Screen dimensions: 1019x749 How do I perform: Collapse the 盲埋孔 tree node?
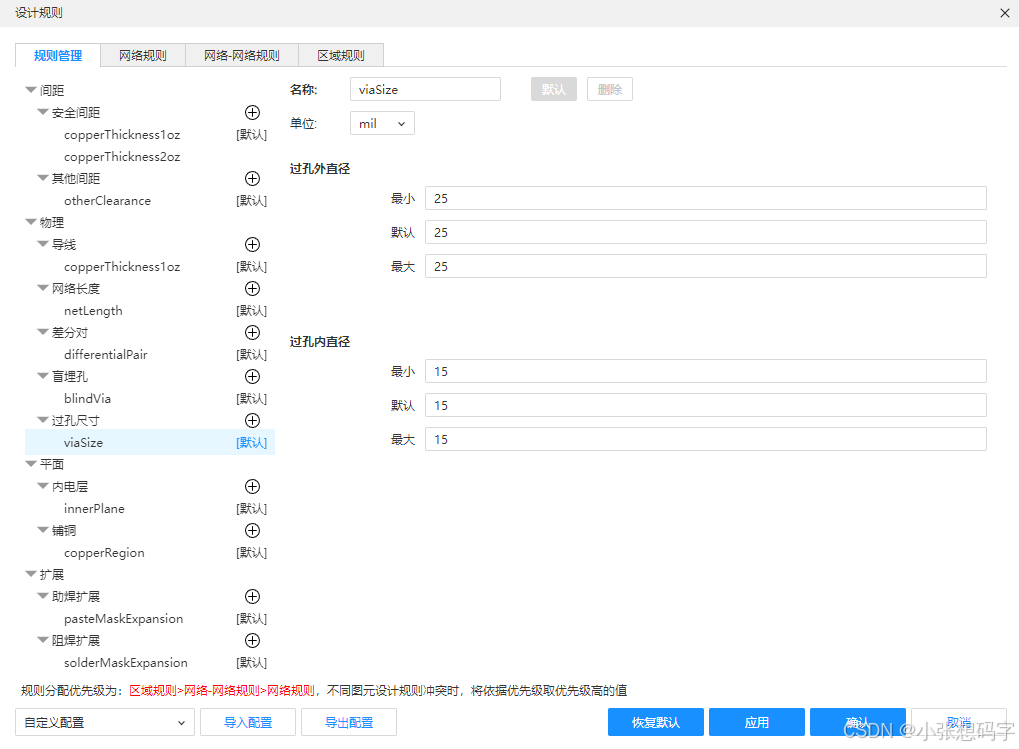[43, 376]
